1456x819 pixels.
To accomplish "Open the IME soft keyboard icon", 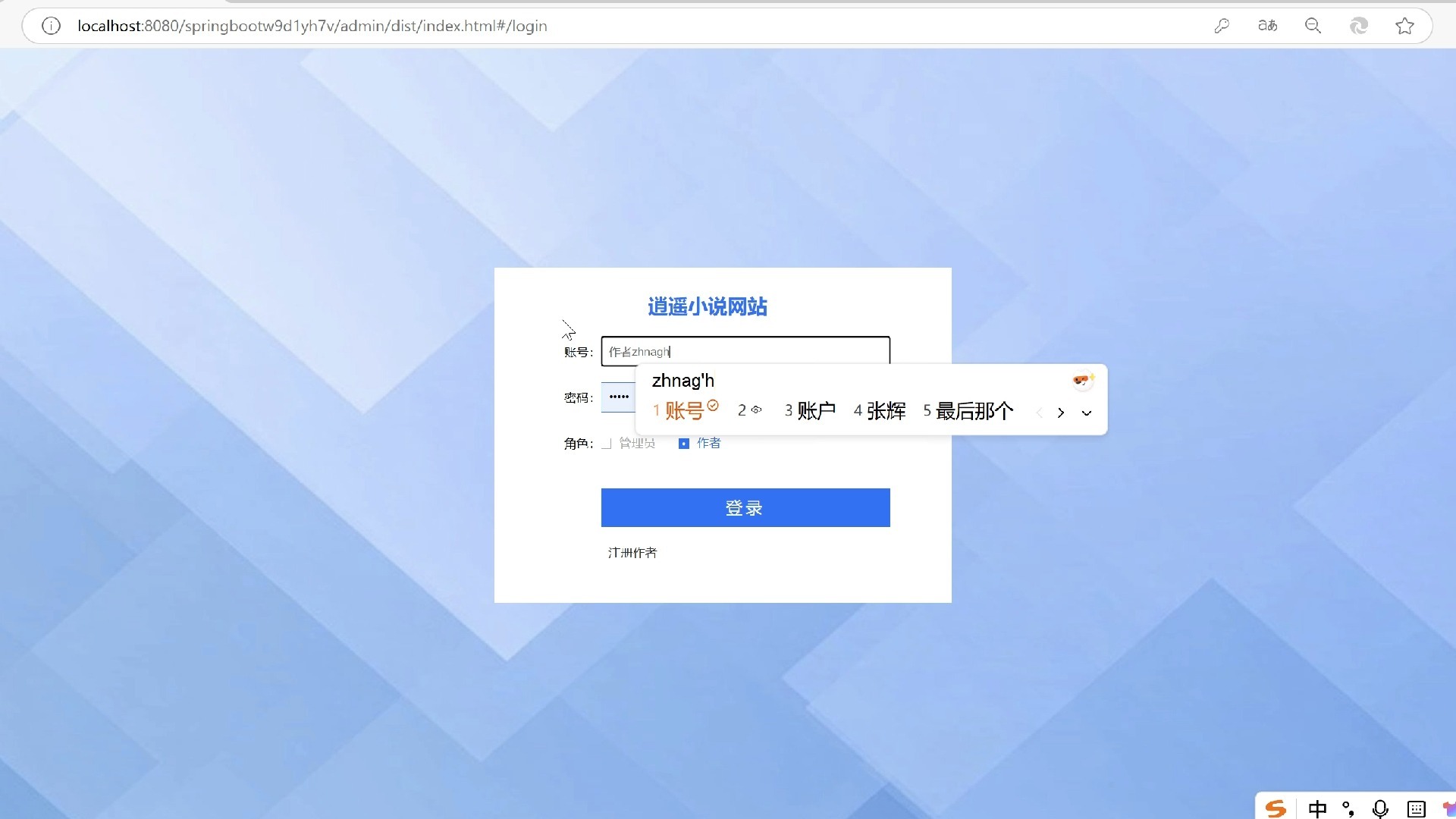I will coord(1416,809).
